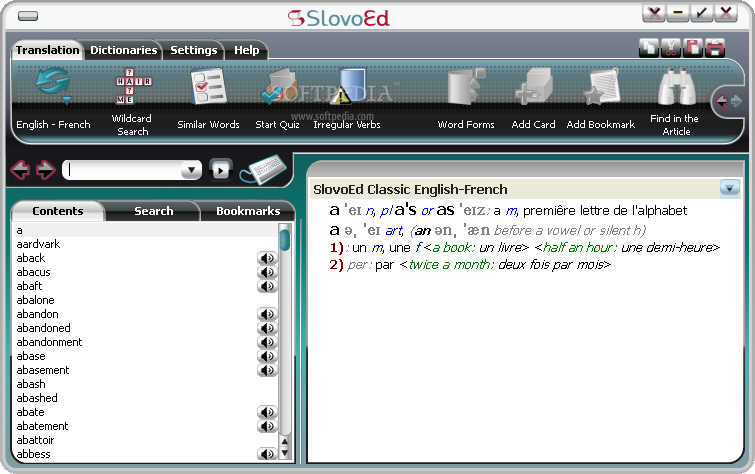Screen dimensions: 755x474
Task: Click Add Card icon
Action: click(x=533, y=86)
